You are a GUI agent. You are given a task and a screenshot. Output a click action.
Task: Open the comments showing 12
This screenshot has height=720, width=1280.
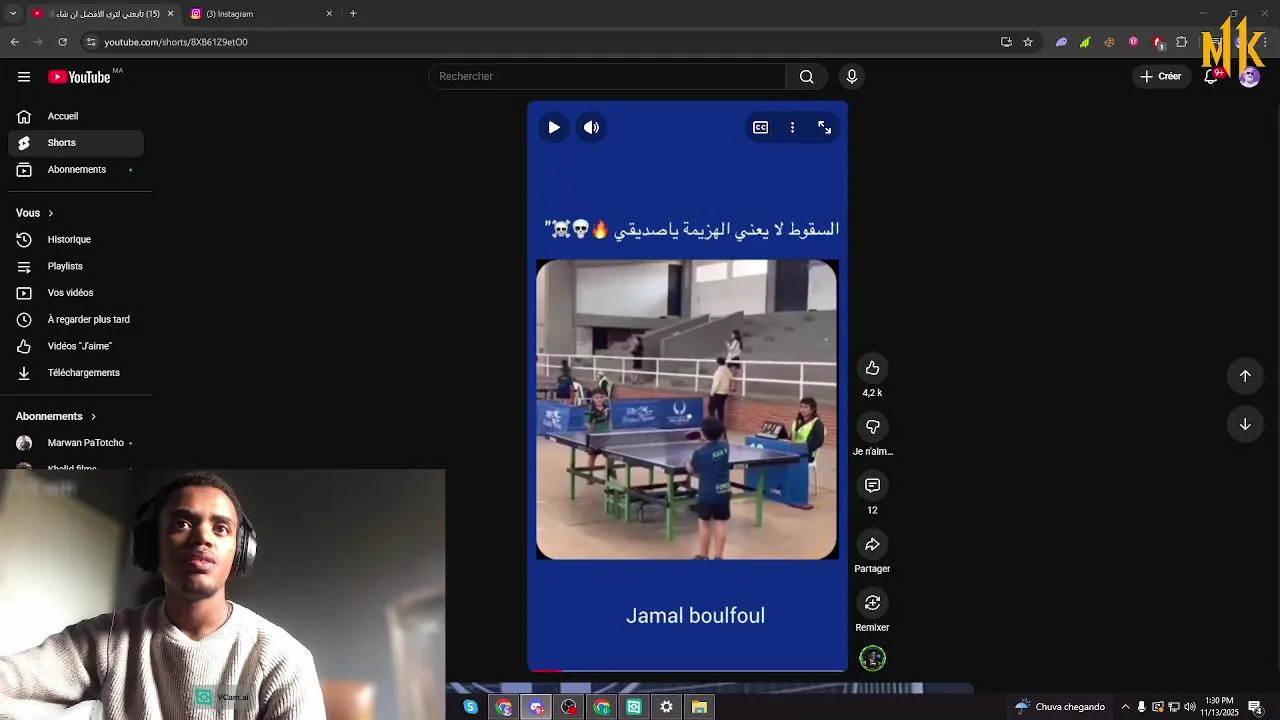(872, 485)
